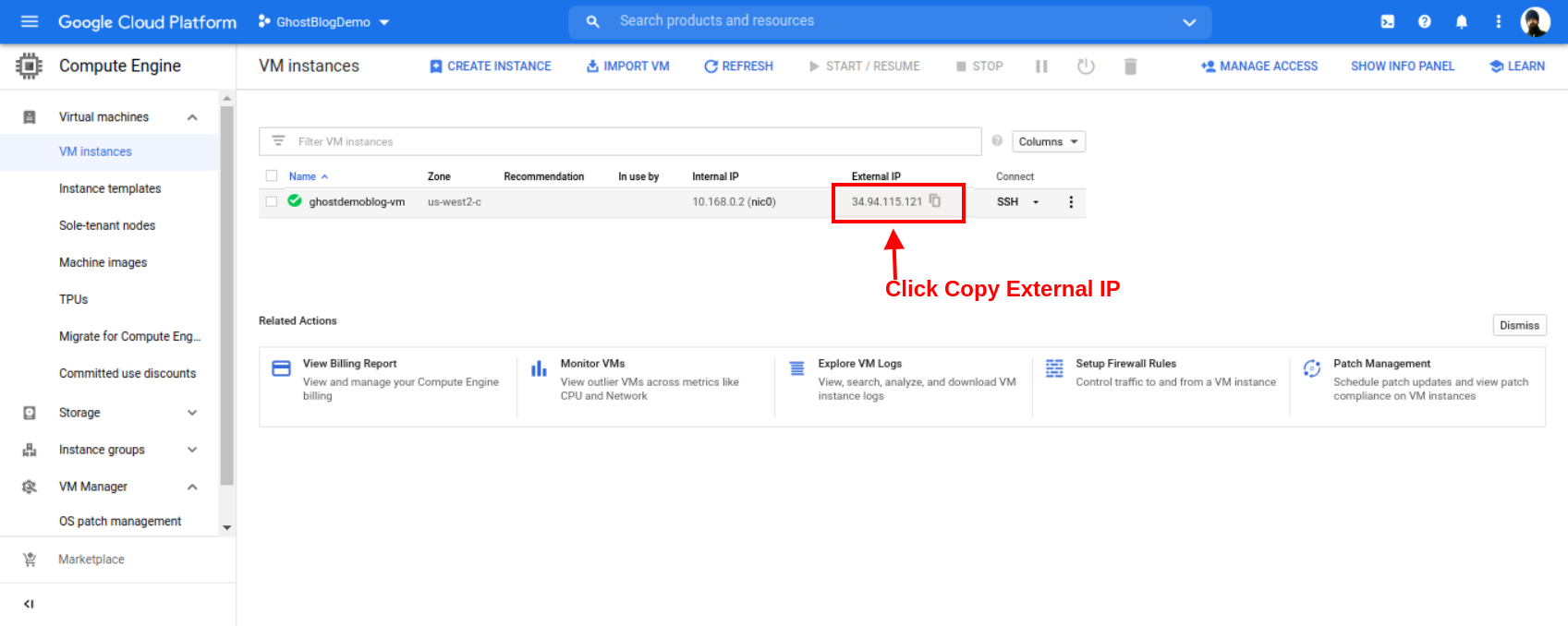
Task: Click the reset power icon
Action: (1086, 66)
